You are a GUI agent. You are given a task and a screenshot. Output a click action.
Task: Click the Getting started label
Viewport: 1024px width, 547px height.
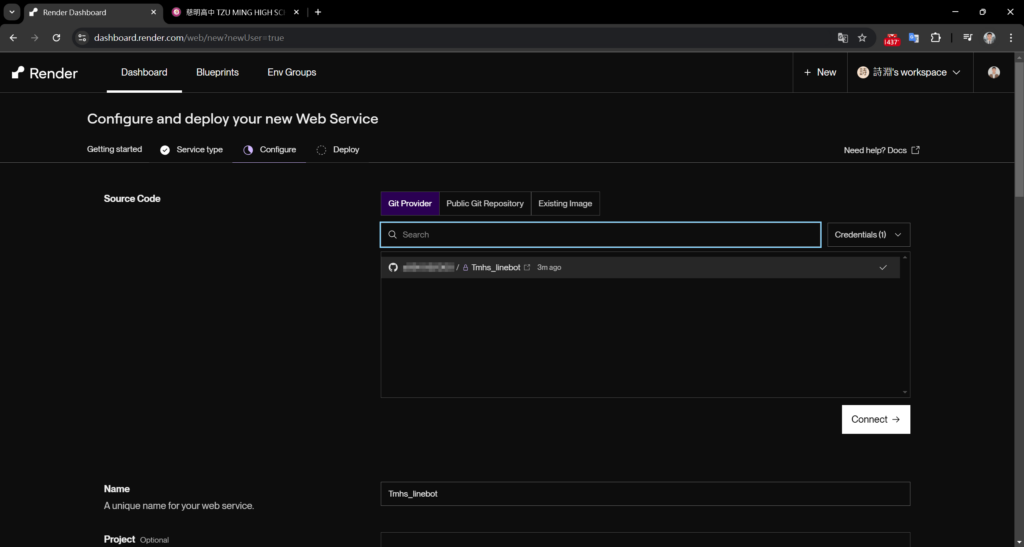point(114,149)
